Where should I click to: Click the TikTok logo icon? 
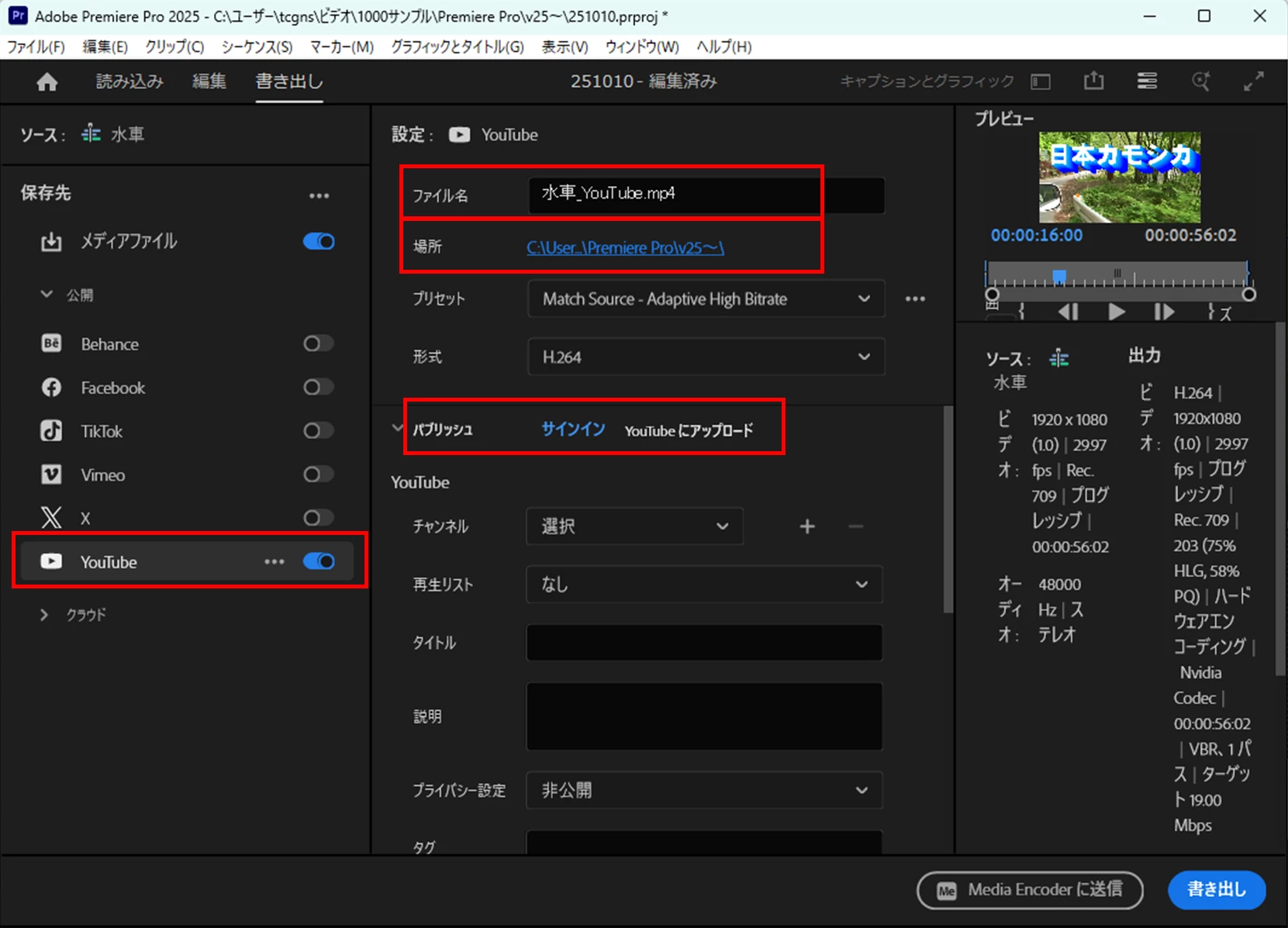pos(51,431)
